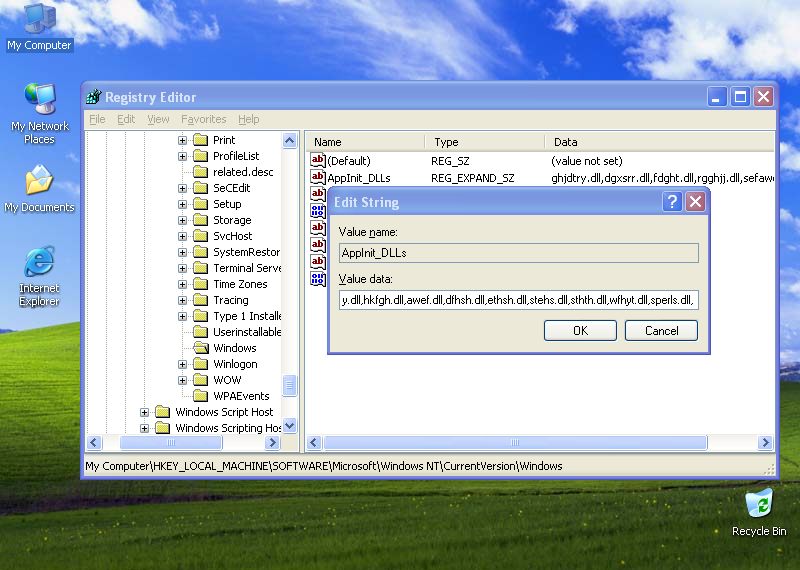This screenshot has width=800, height=570.
Task: Select the Type 1 Installer tree key
Action: 247,316
